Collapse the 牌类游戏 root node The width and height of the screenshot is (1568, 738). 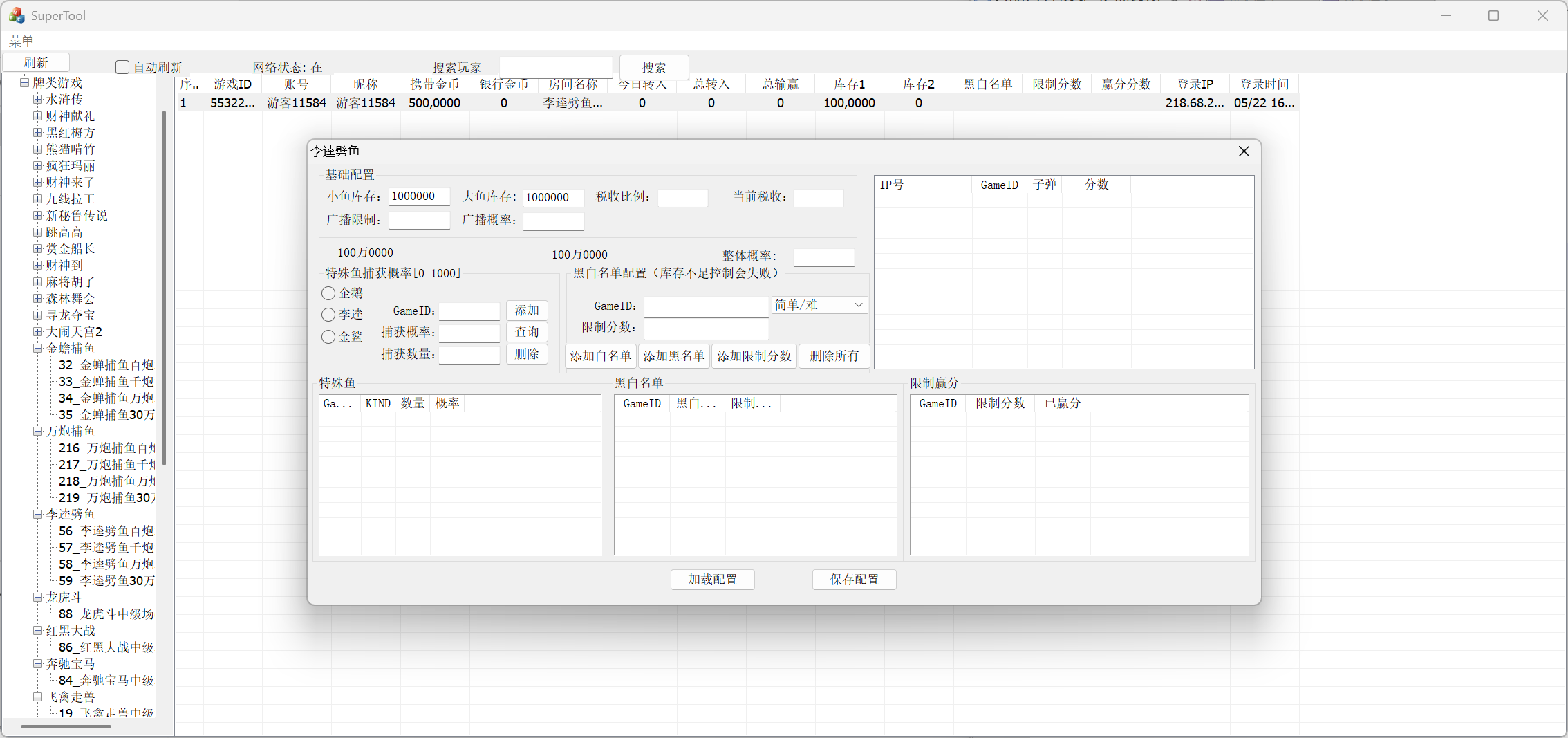click(x=25, y=83)
